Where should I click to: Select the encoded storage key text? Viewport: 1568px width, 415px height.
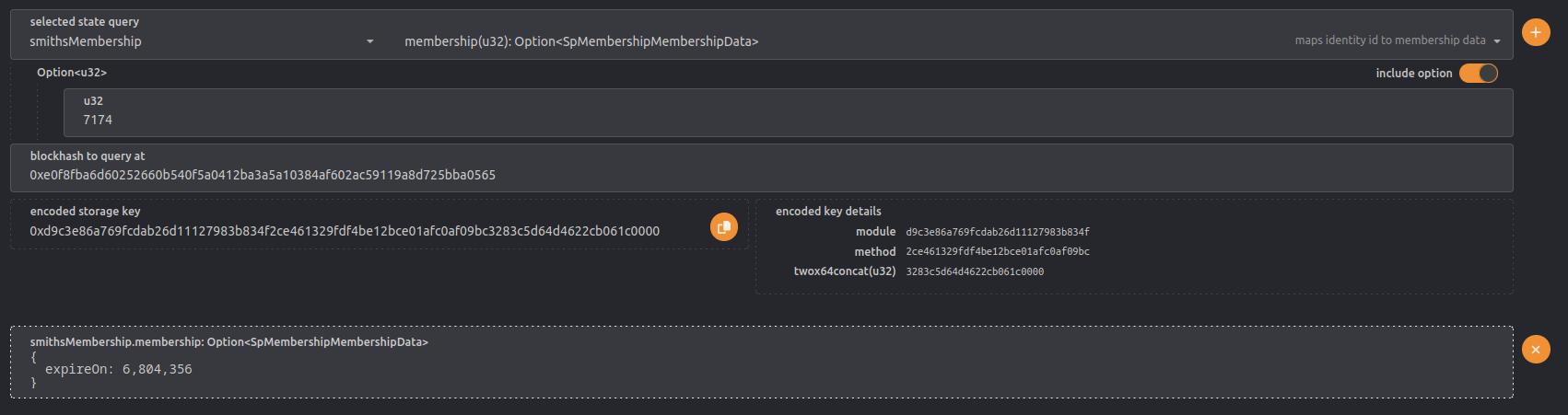tap(345, 231)
